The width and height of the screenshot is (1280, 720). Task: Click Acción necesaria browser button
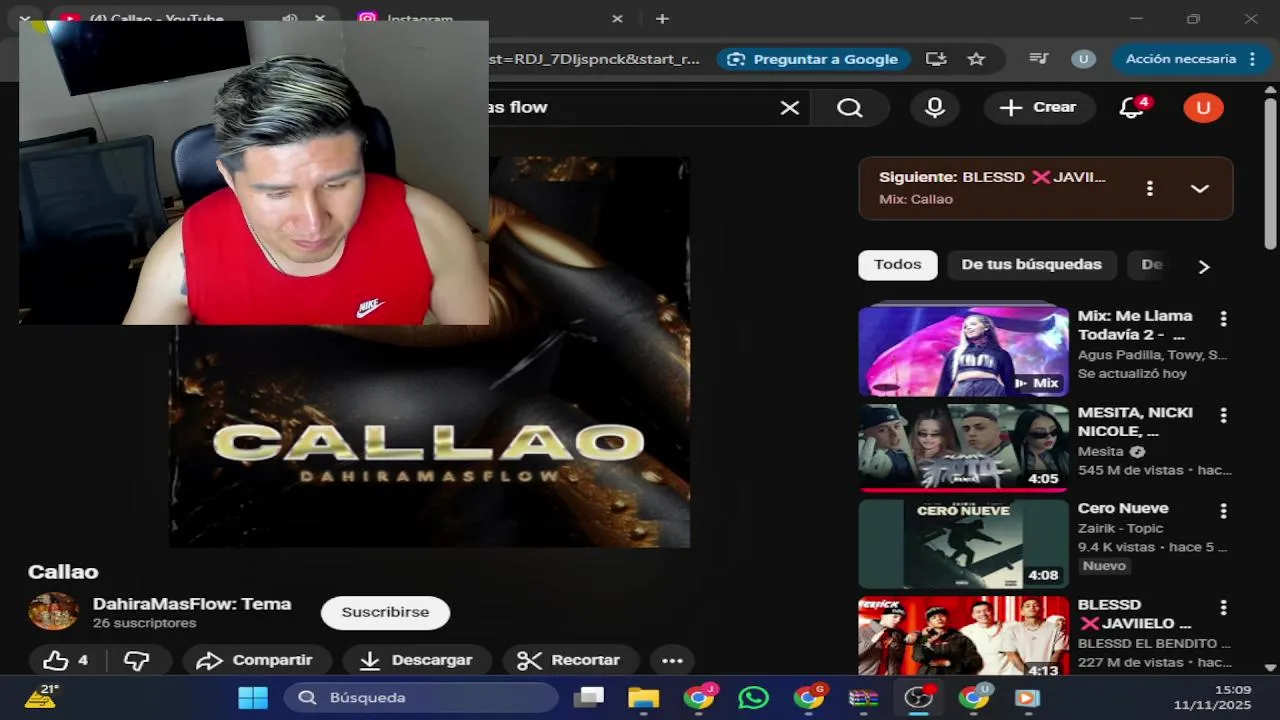click(x=1190, y=59)
